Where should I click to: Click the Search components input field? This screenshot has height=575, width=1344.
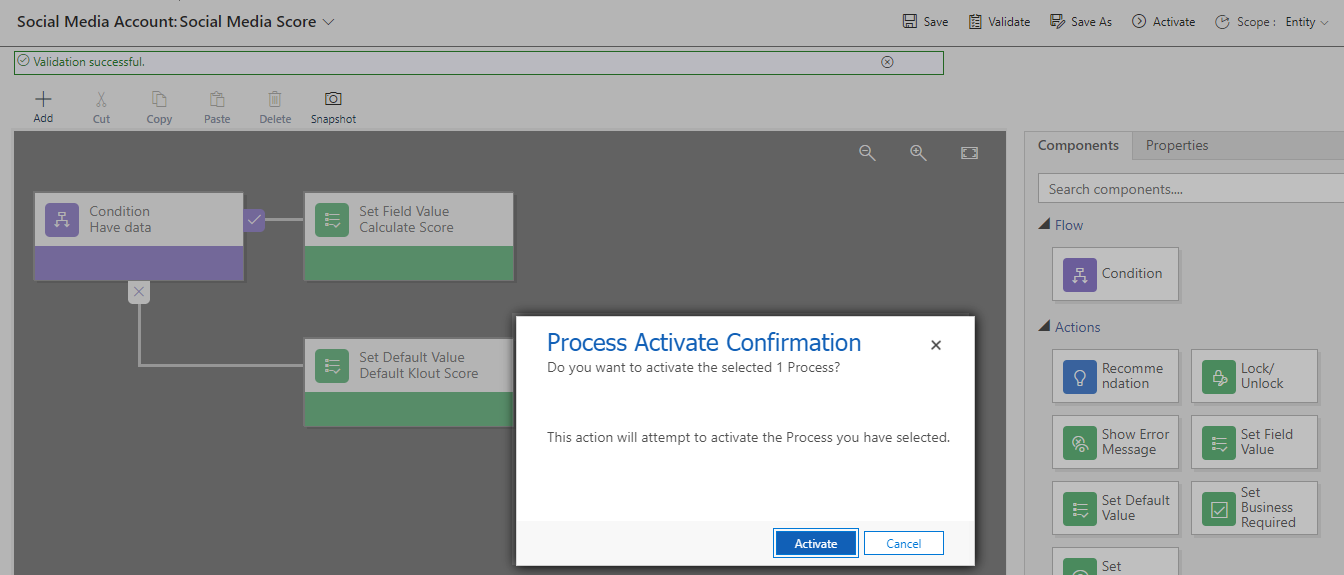coord(1190,189)
